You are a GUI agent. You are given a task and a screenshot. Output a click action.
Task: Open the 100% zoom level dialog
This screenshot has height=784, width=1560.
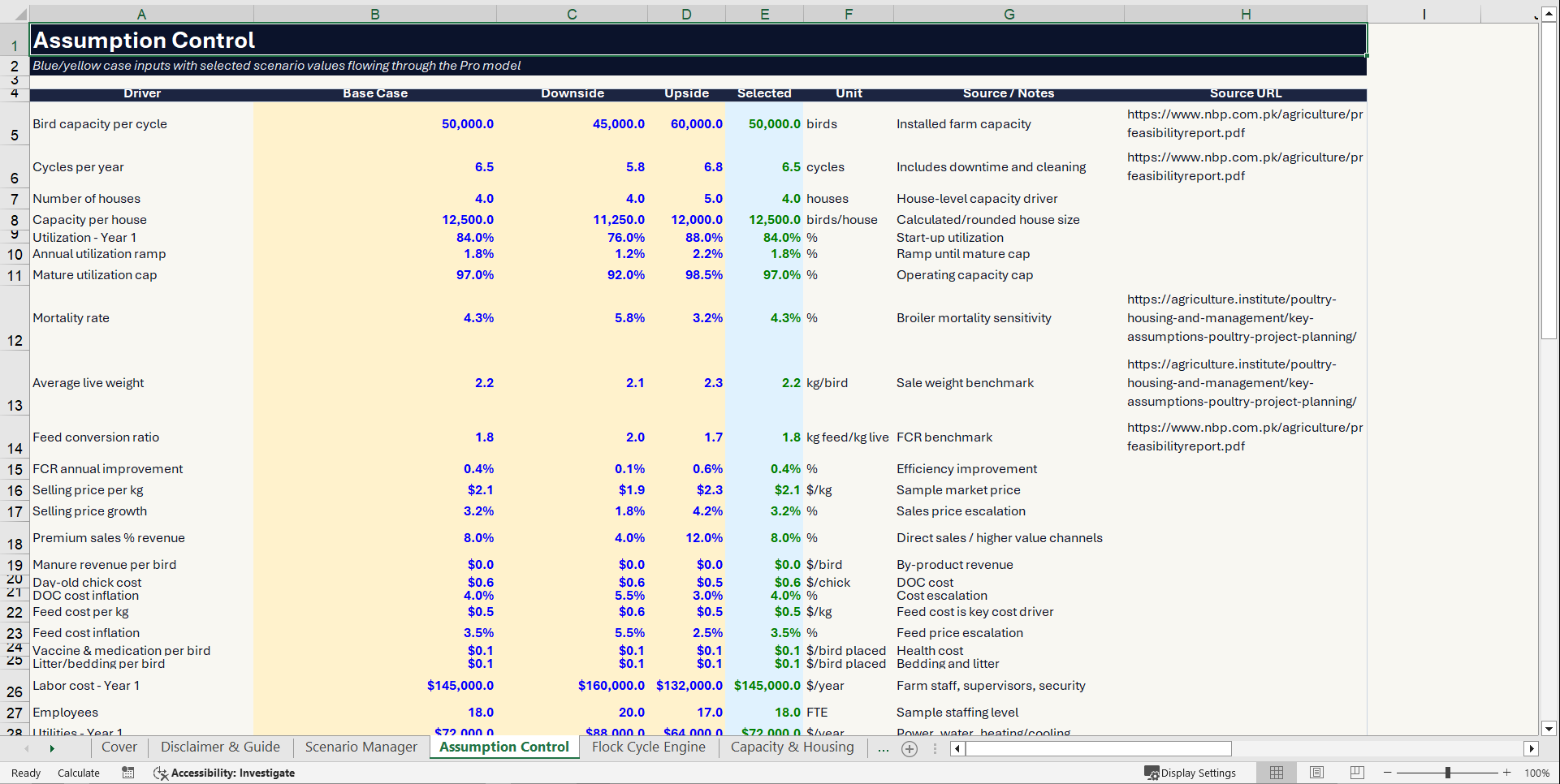point(1536,773)
